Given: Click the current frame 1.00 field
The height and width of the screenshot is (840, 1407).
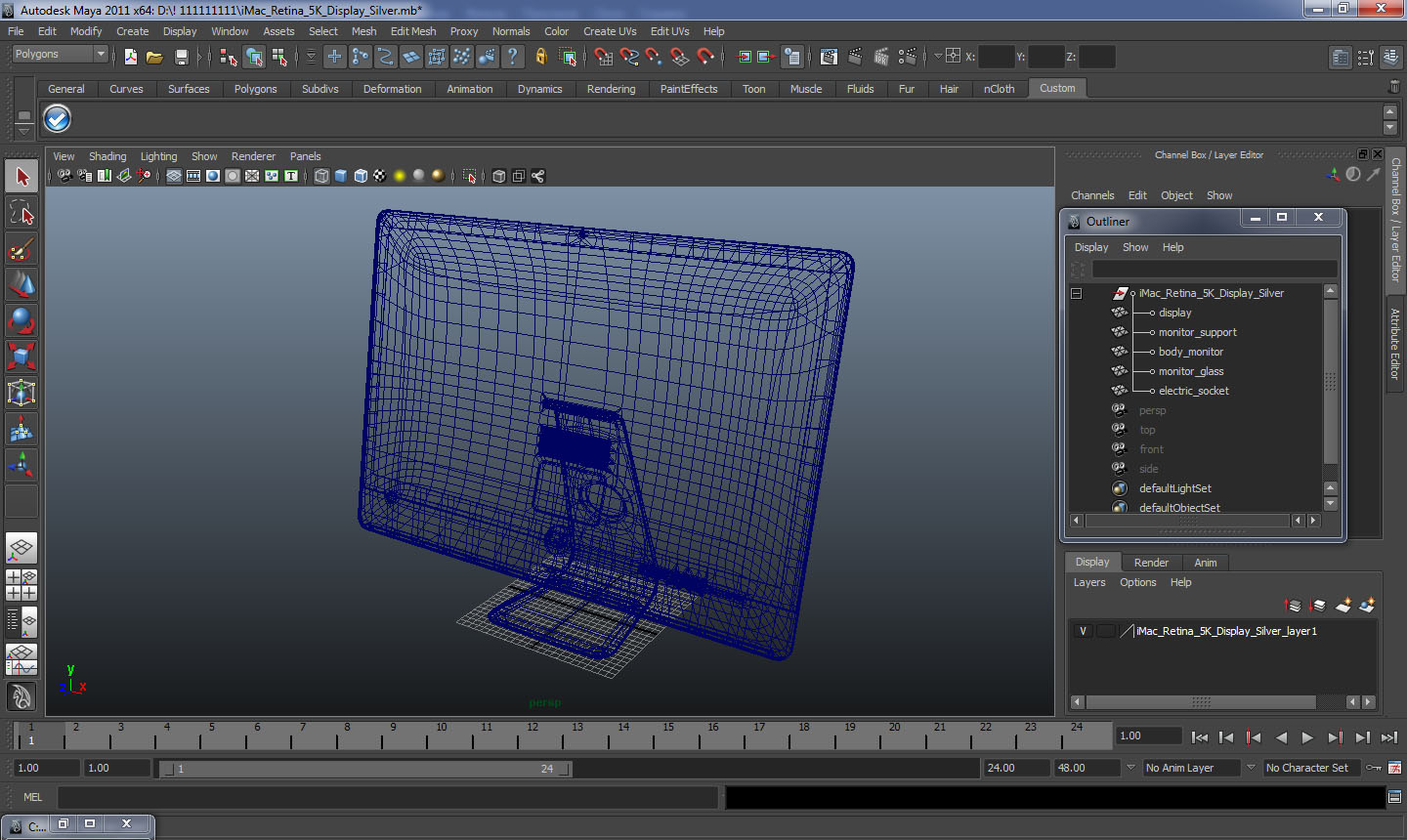Looking at the screenshot, I should click(x=1150, y=736).
